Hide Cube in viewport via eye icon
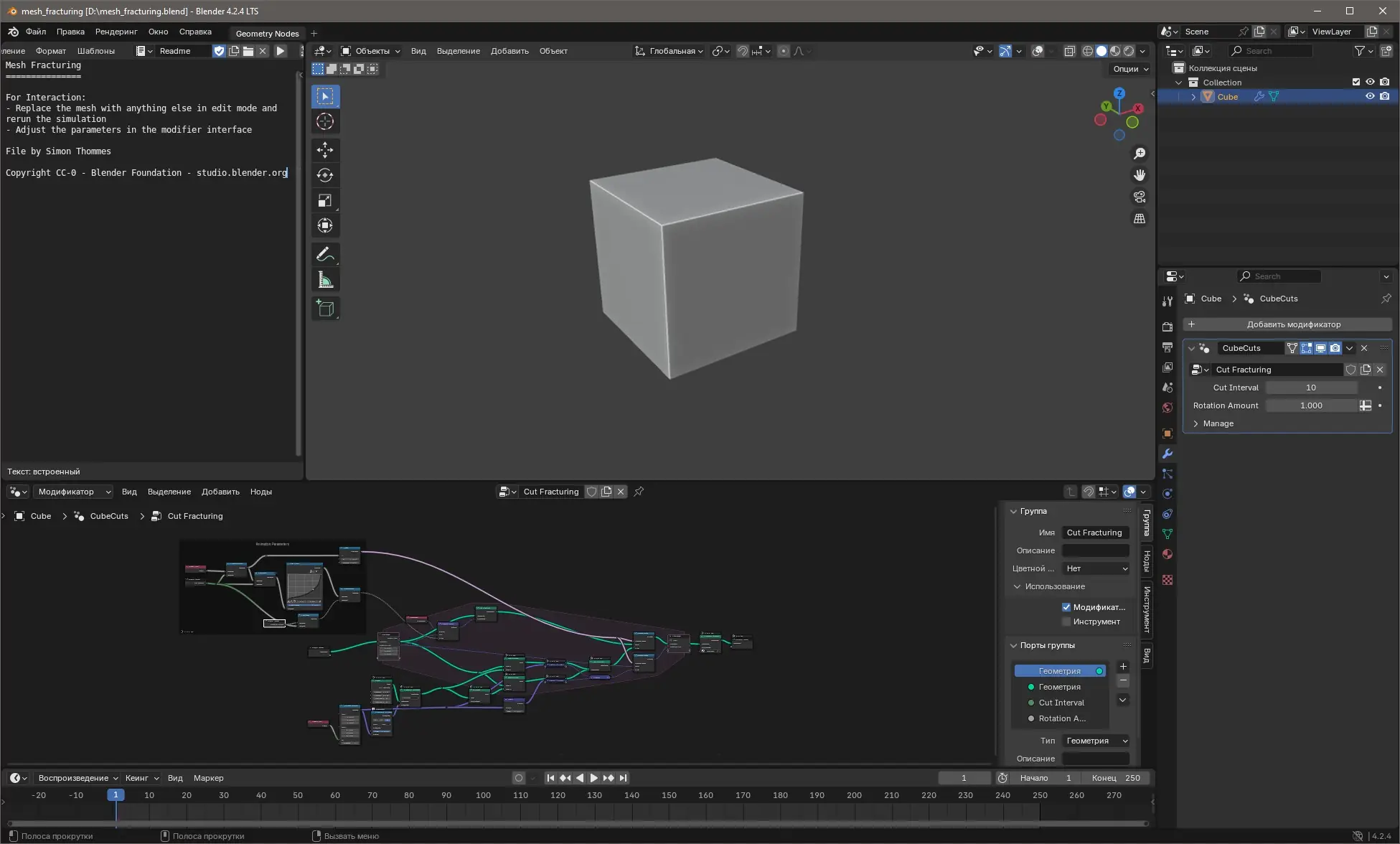This screenshot has width=1400, height=844. tap(1369, 96)
